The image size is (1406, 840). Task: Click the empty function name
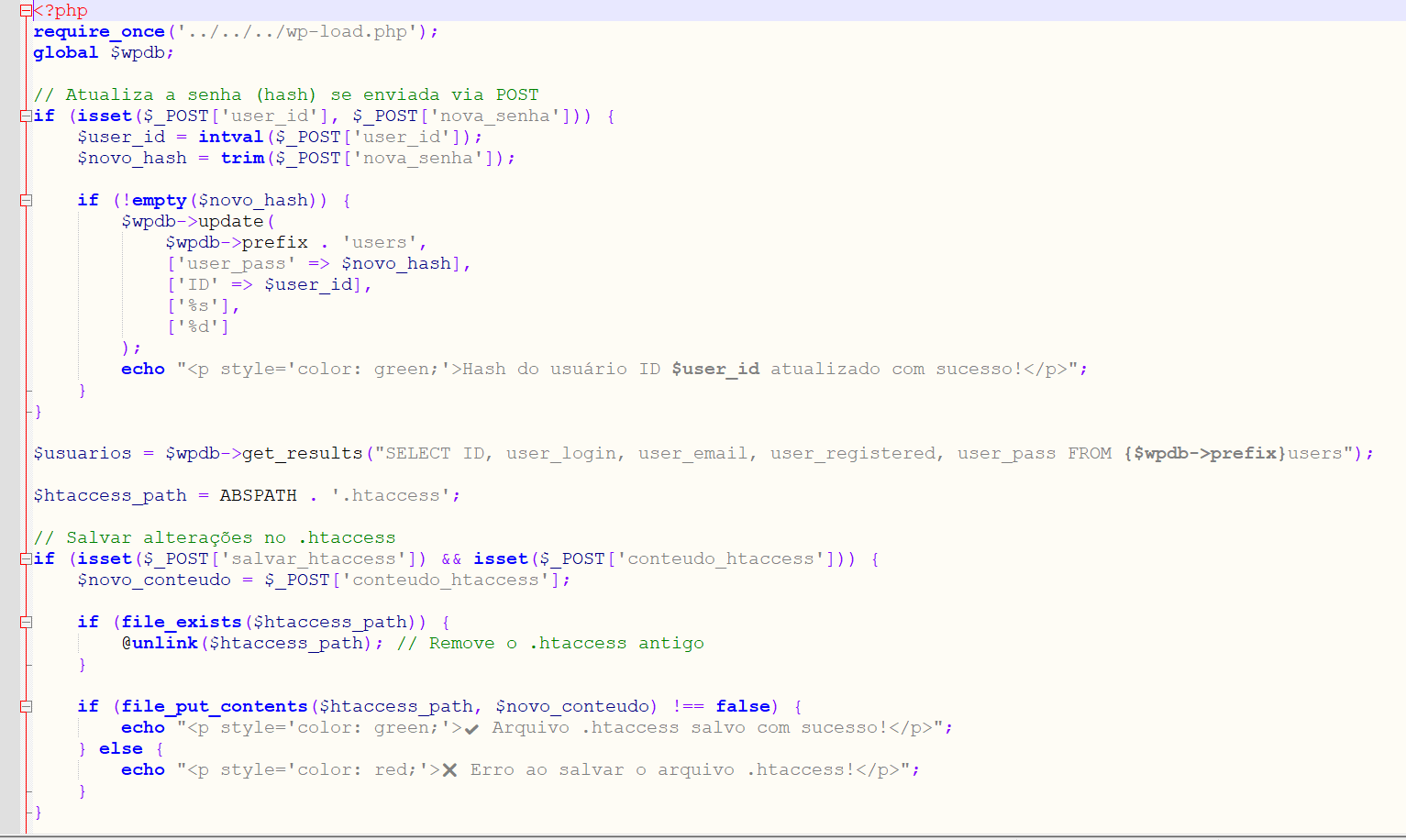coord(160,201)
